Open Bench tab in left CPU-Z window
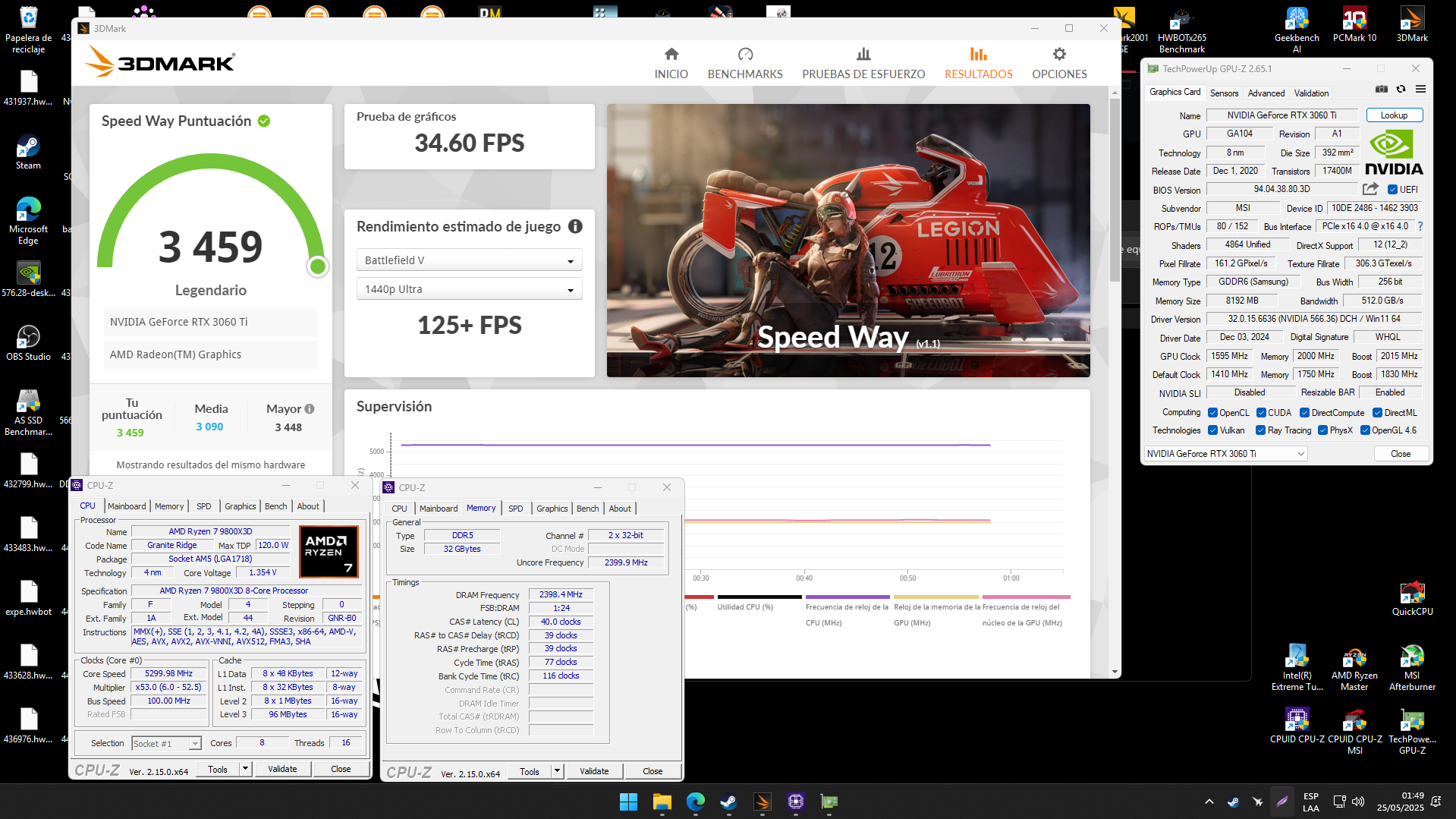This screenshot has height=819, width=1456. (x=275, y=506)
